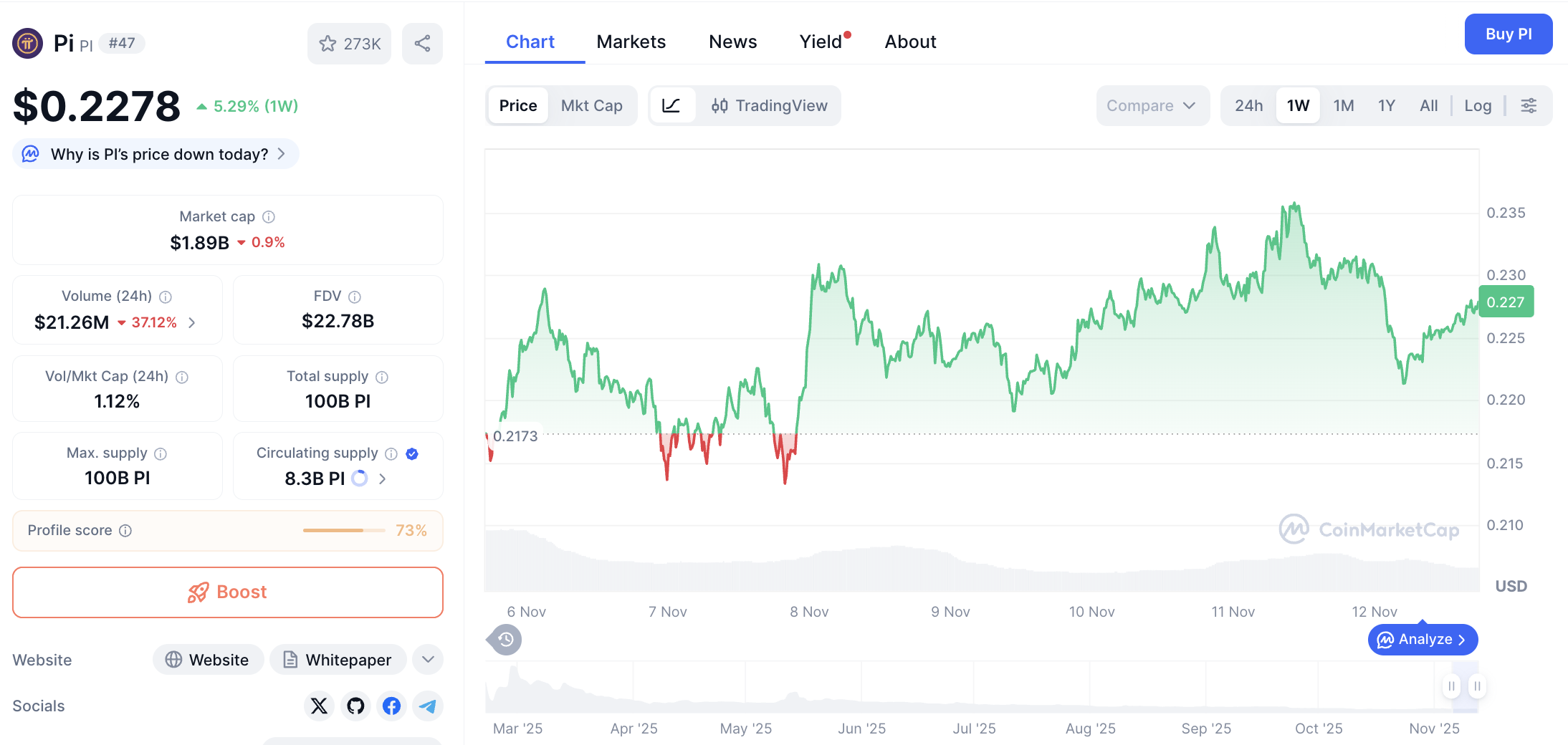The width and height of the screenshot is (1568, 745).
Task: Enable logarithmic scale with Log toggle
Action: (1478, 105)
